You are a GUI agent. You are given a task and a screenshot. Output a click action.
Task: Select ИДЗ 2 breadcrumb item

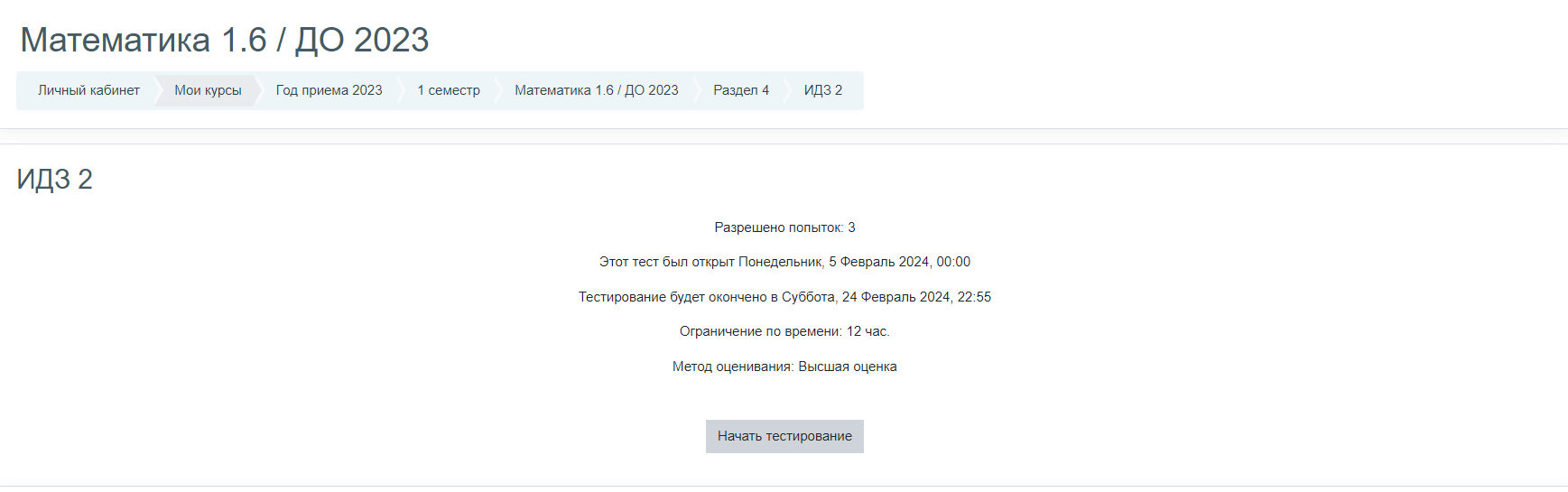pyautogui.click(x=822, y=90)
